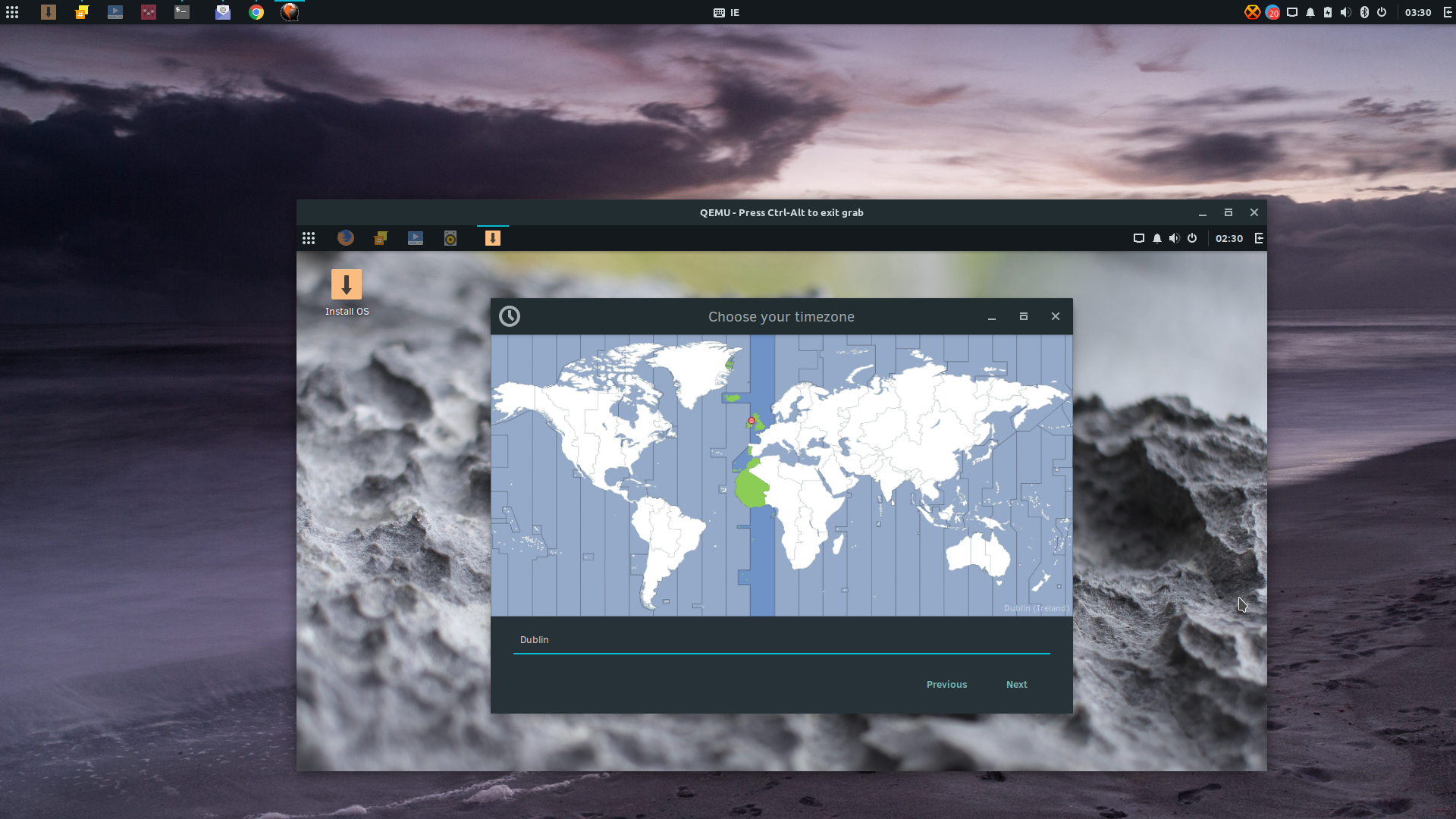Select the installer task icon in guest panel

[493, 238]
